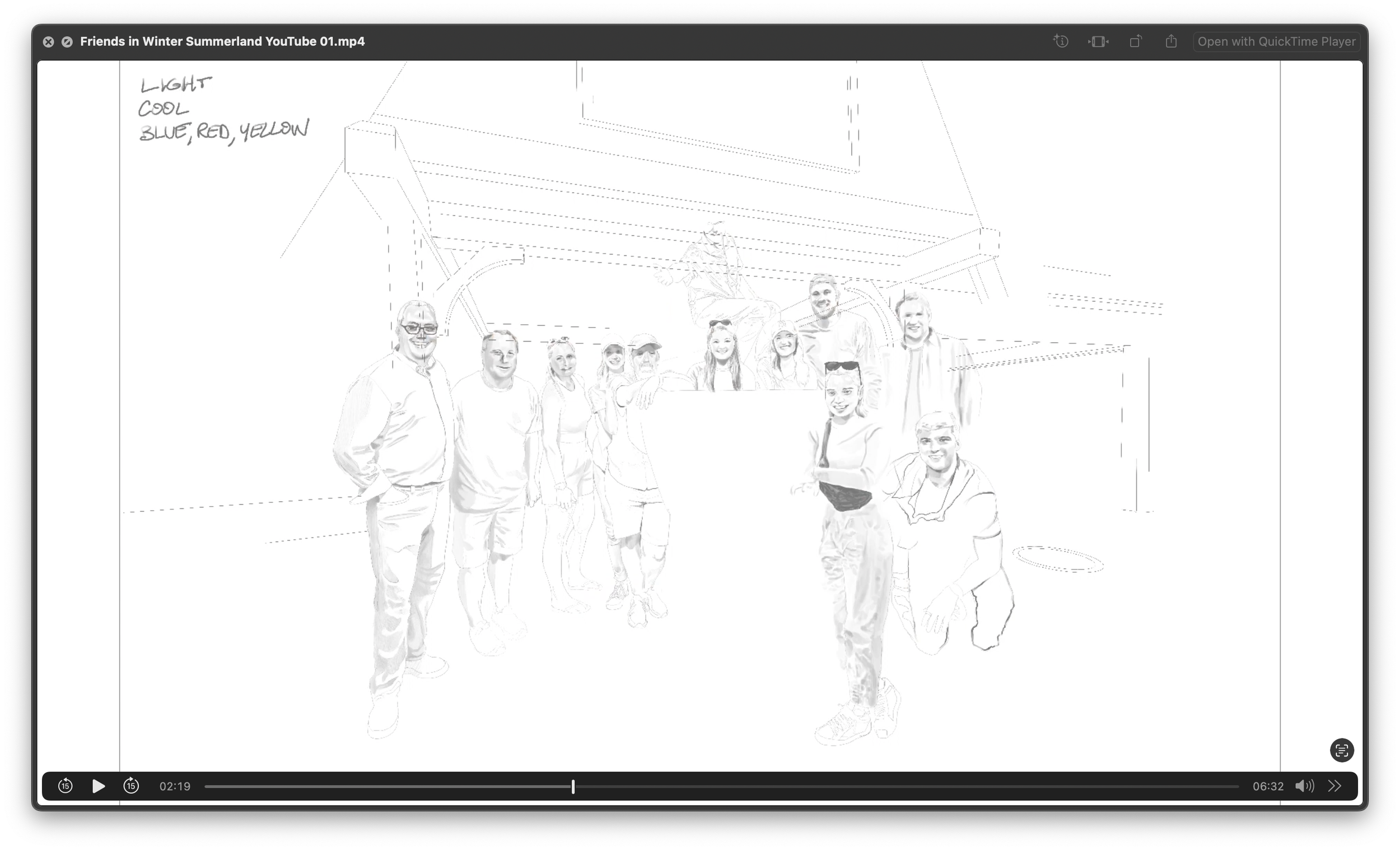Close the Quick Look preview window
This screenshot has height=850, width=1400.
click(48, 42)
